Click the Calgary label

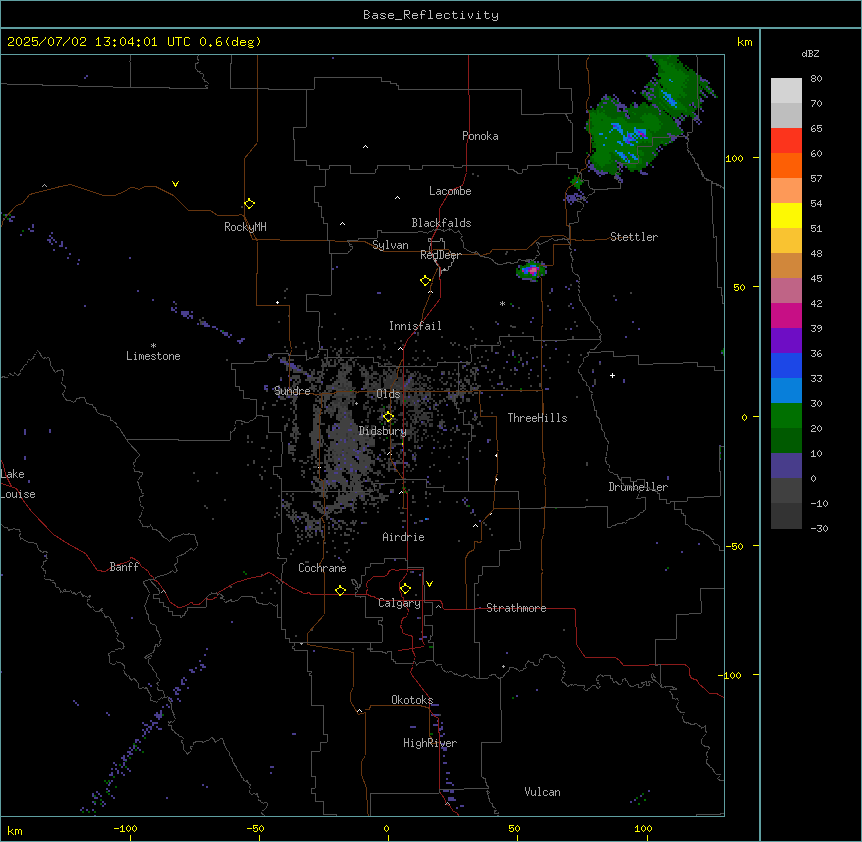400,603
